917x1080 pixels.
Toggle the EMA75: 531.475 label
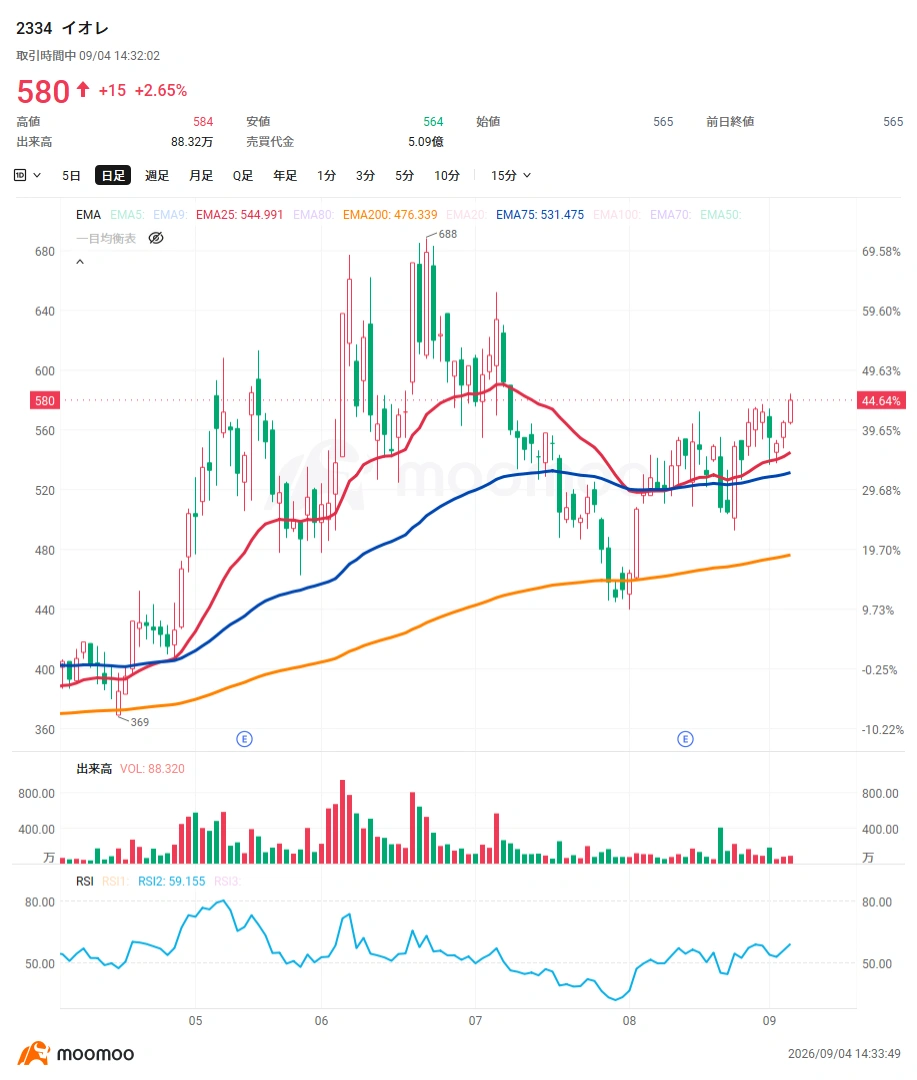pos(539,215)
